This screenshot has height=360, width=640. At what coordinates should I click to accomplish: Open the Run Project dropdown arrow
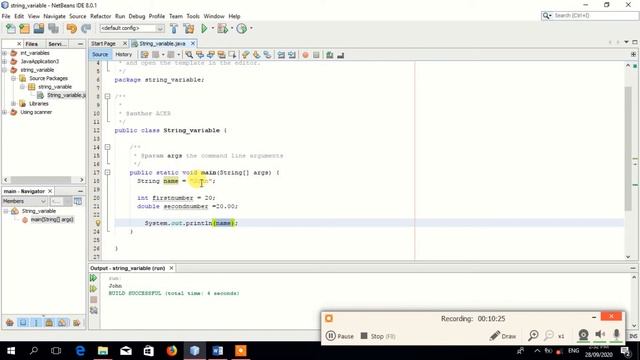(x=213, y=29)
